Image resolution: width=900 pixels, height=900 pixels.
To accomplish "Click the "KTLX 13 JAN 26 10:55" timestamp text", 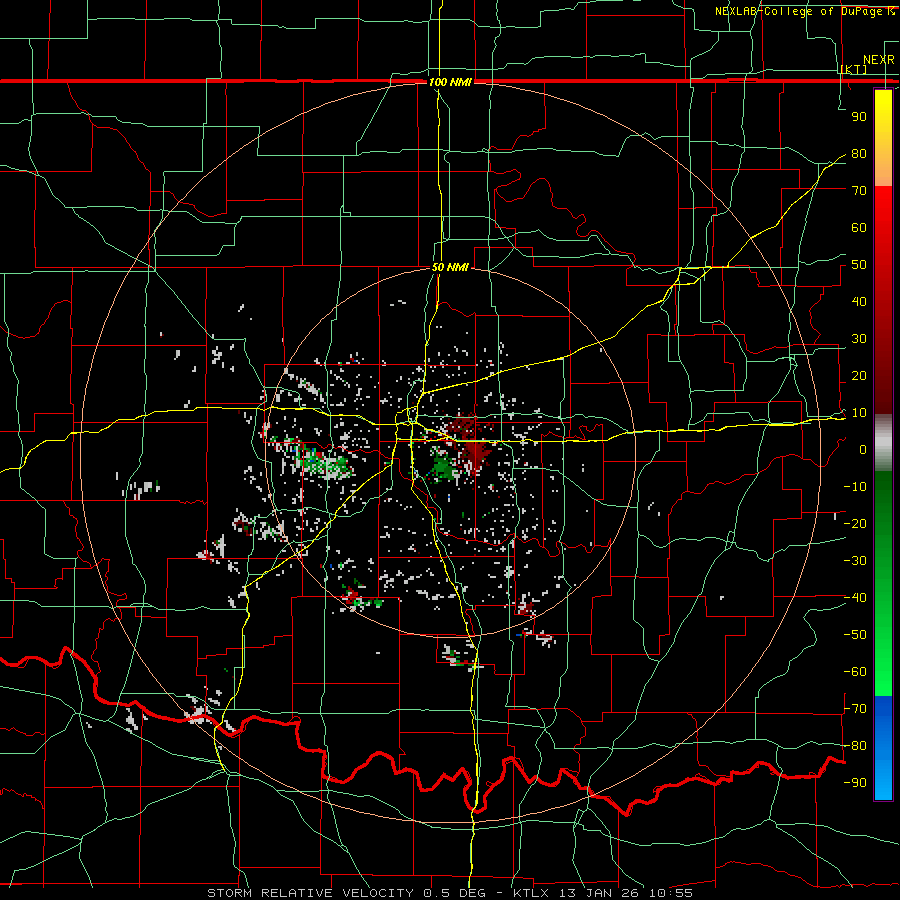I will [603, 893].
